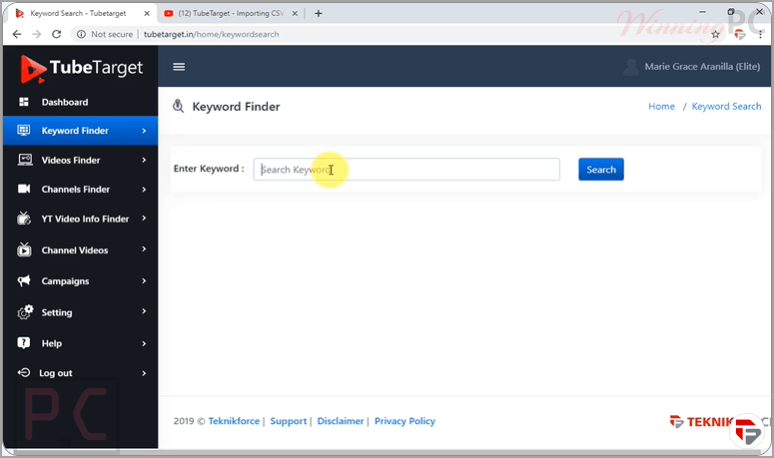This screenshot has height=458, width=774.
Task: Open Privacy Policy footer link
Action: pyautogui.click(x=405, y=421)
